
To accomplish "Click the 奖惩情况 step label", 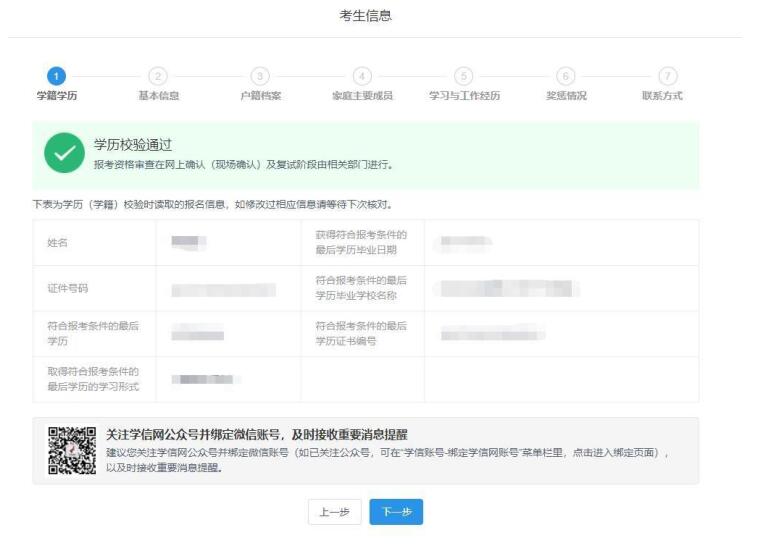I will coord(566,96).
